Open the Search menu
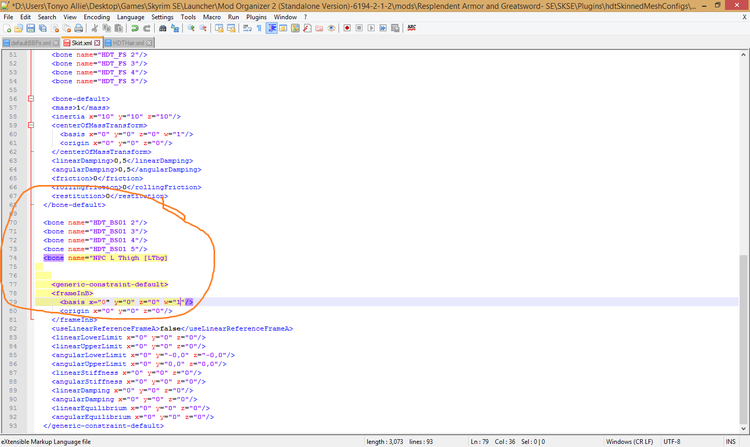Image resolution: width=750 pixels, height=447 pixels. click(x=47, y=17)
